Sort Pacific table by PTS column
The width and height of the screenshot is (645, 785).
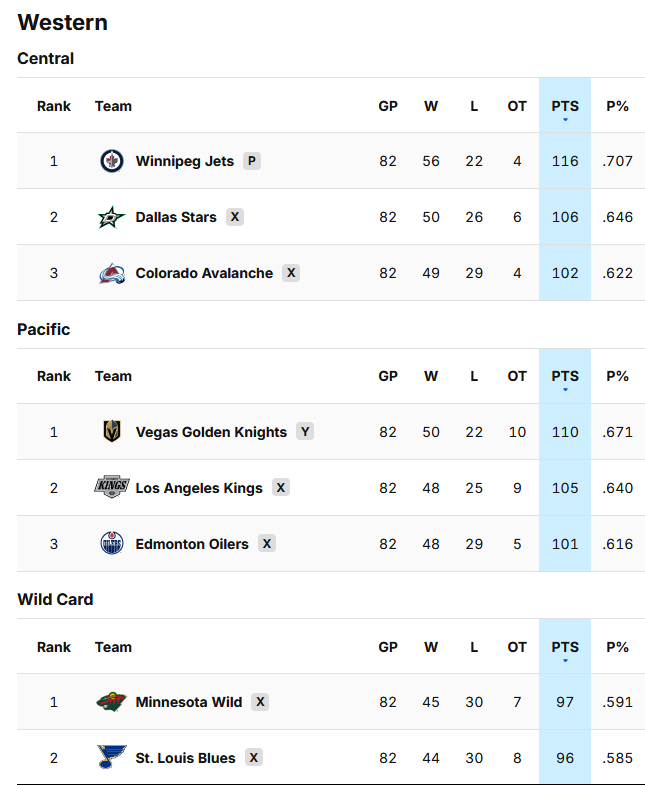click(x=565, y=376)
